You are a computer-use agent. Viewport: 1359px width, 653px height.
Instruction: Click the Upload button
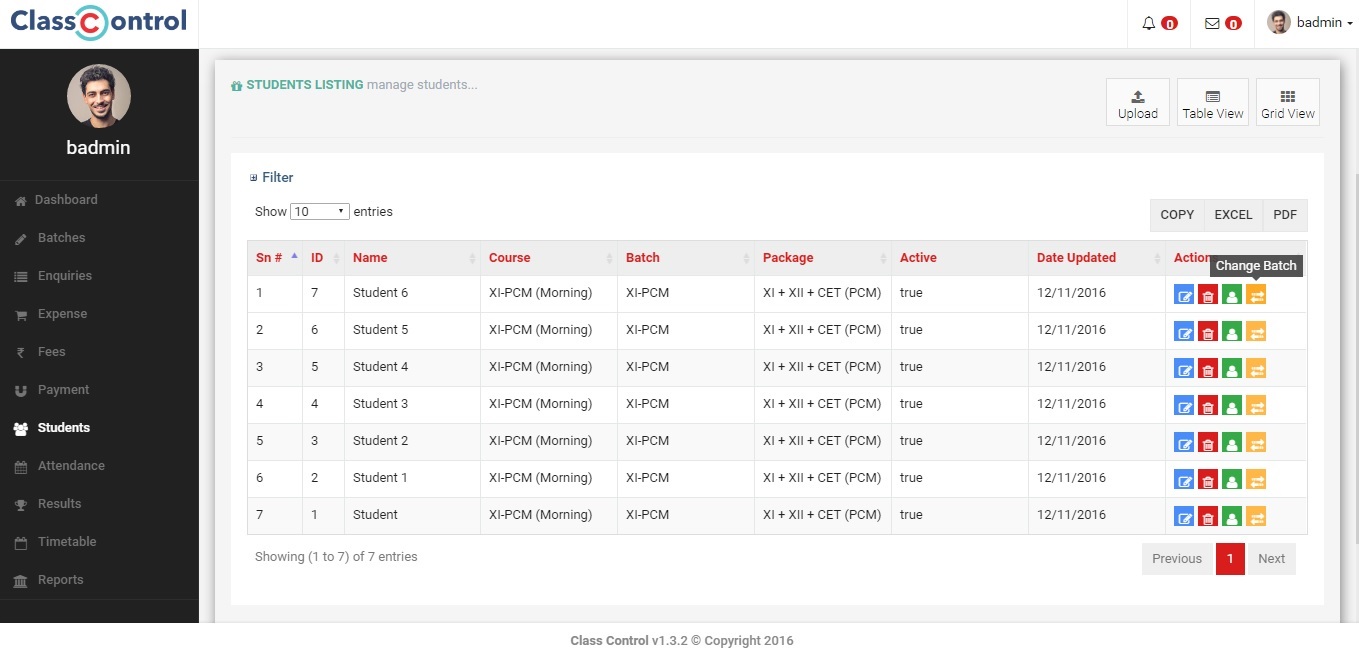[1138, 102]
